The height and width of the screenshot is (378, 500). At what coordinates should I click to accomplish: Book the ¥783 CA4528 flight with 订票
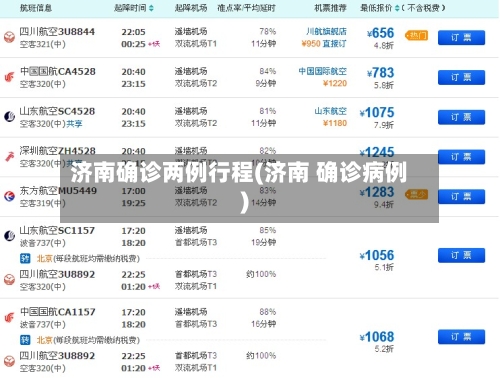tap(461, 77)
